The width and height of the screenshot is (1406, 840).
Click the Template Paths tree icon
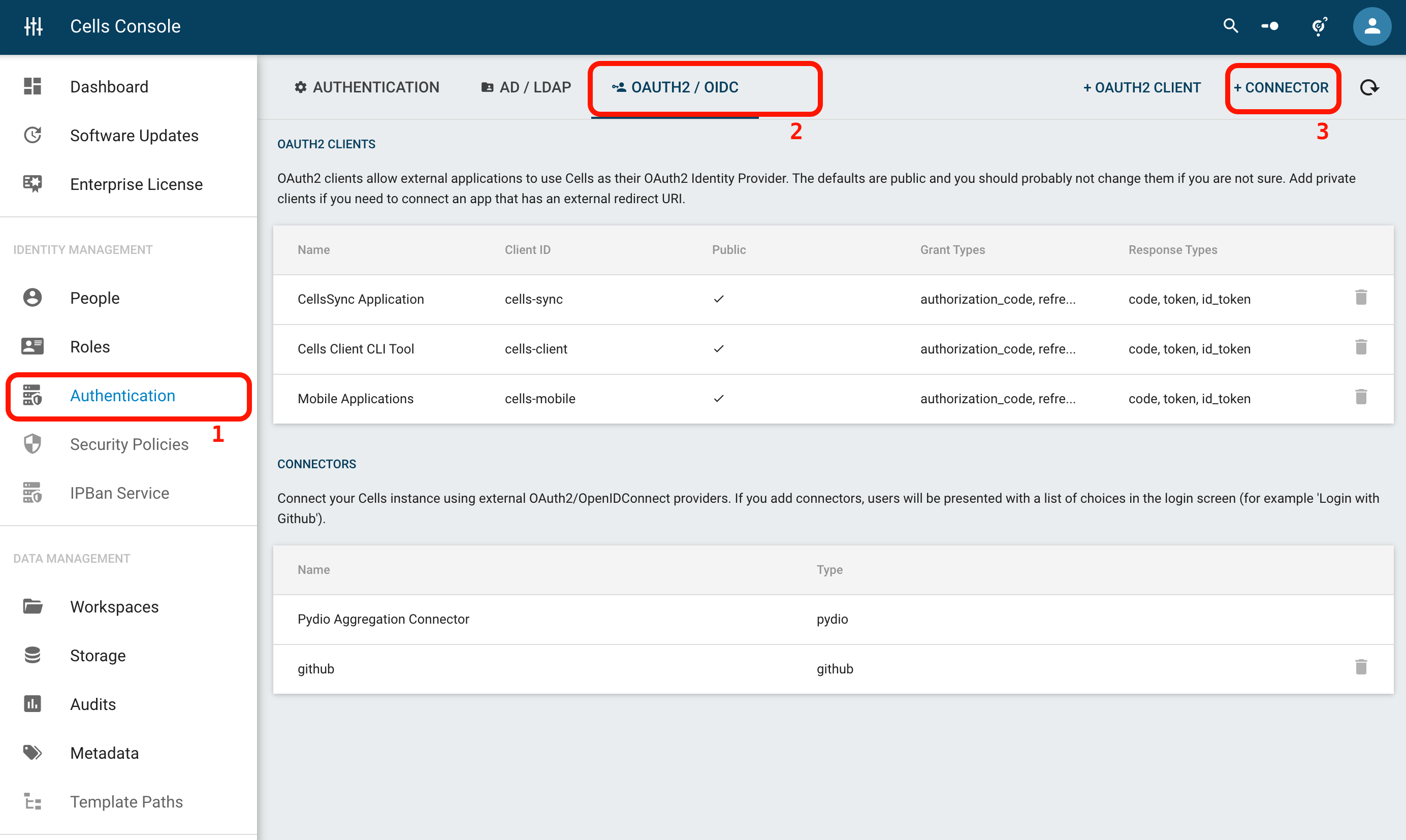pos(33,801)
